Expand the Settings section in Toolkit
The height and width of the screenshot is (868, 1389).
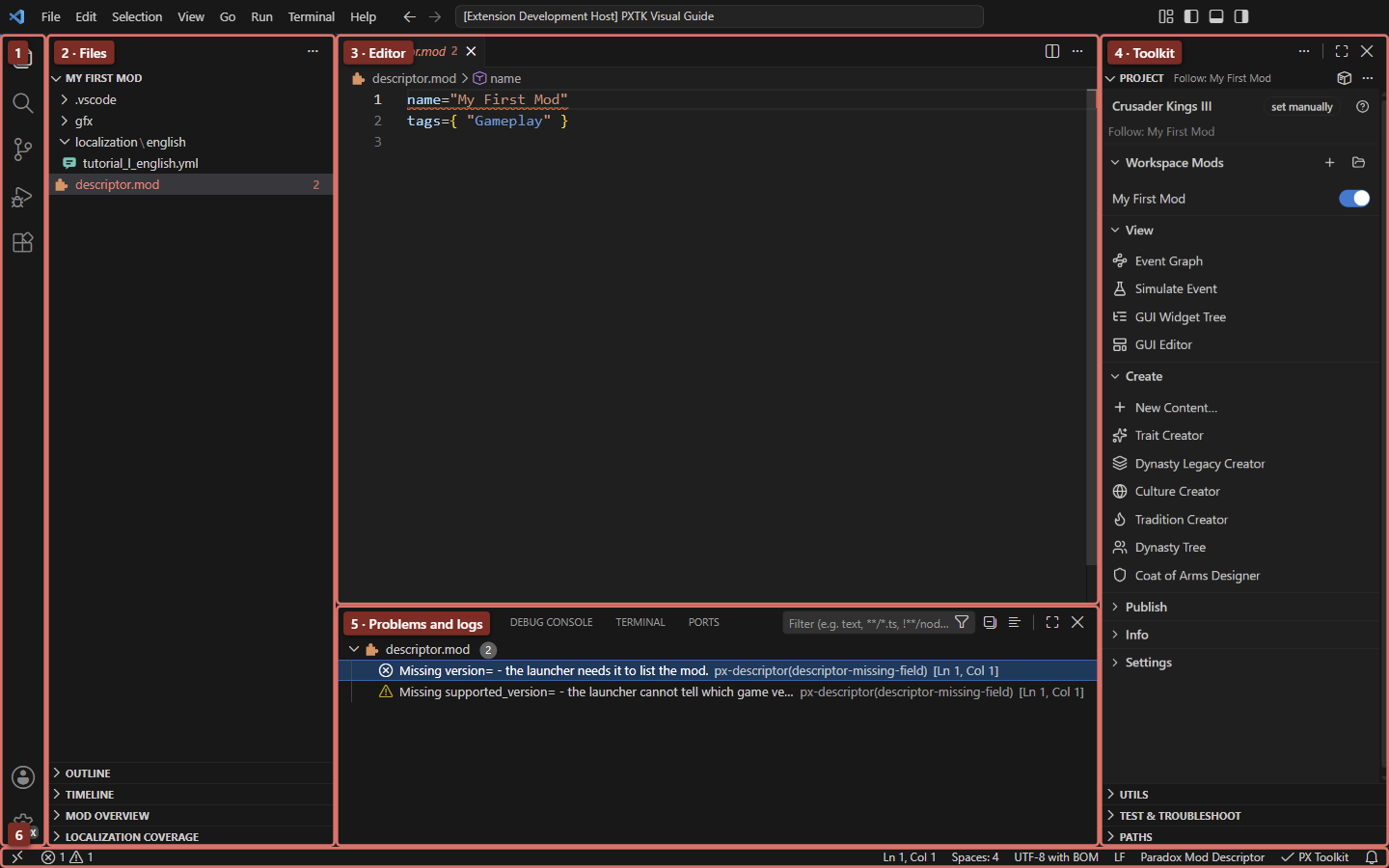(x=1242, y=663)
